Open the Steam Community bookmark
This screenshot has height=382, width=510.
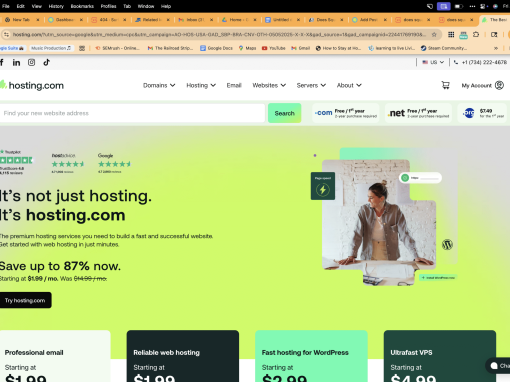pos(444,48)
